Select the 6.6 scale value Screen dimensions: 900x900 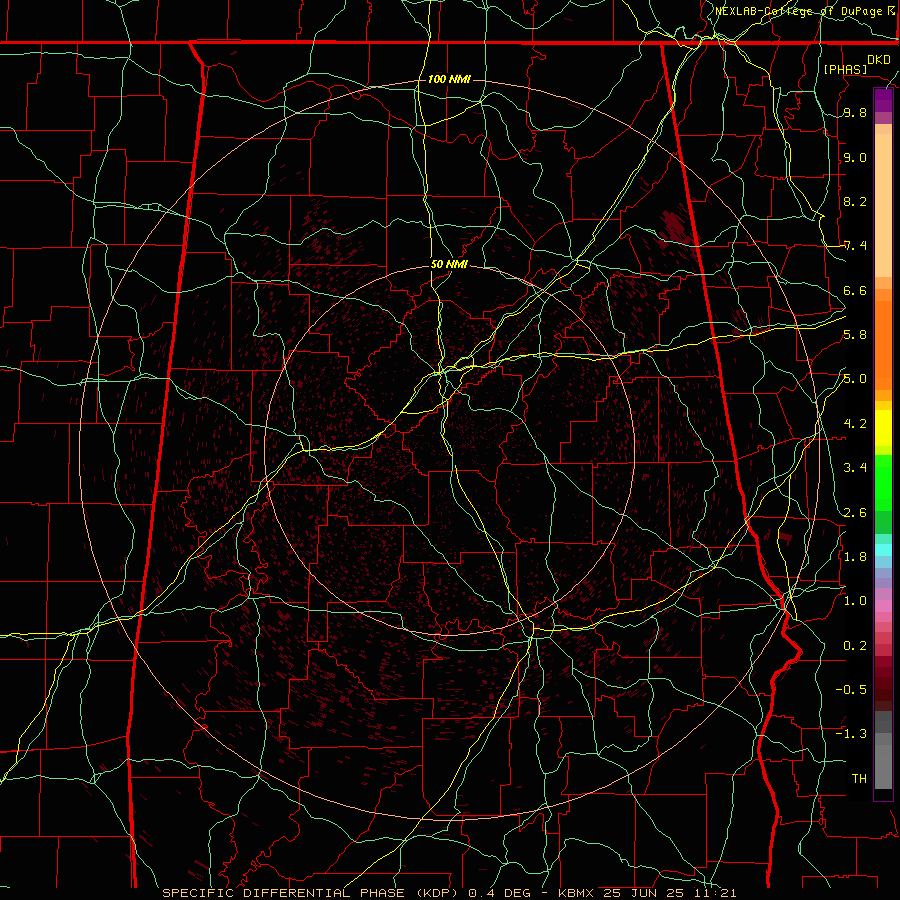pyautogui.click(x=855, y=291)
